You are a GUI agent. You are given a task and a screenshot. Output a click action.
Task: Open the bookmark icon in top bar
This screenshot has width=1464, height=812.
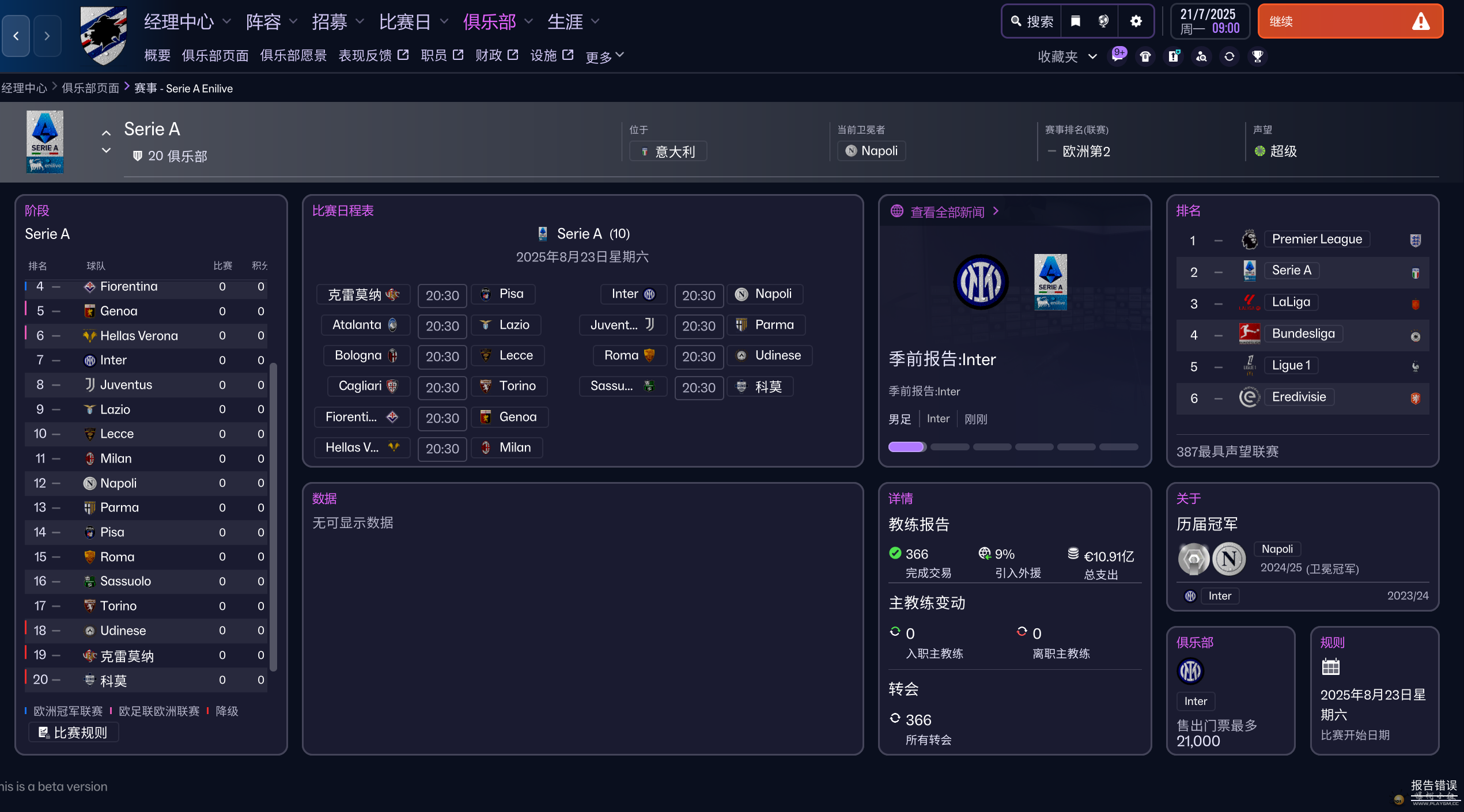[x=1075, y=21]
